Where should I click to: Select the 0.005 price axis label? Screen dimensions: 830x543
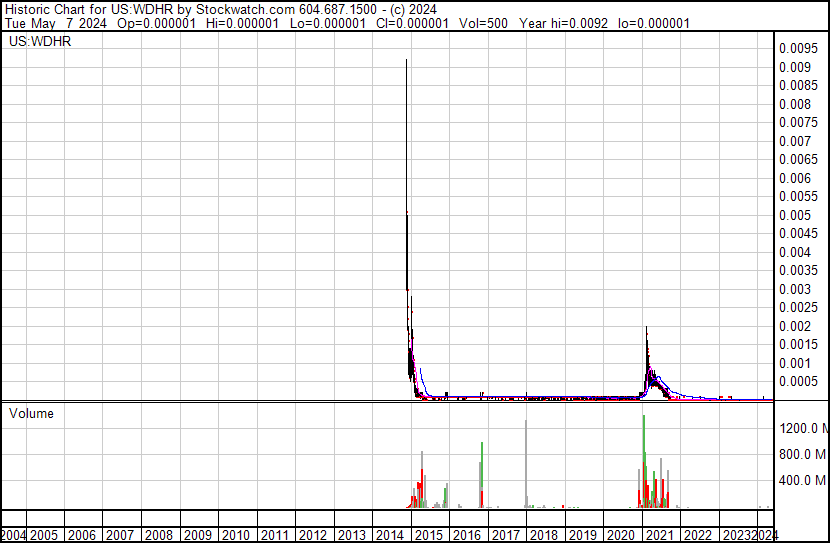pos(795,215)
